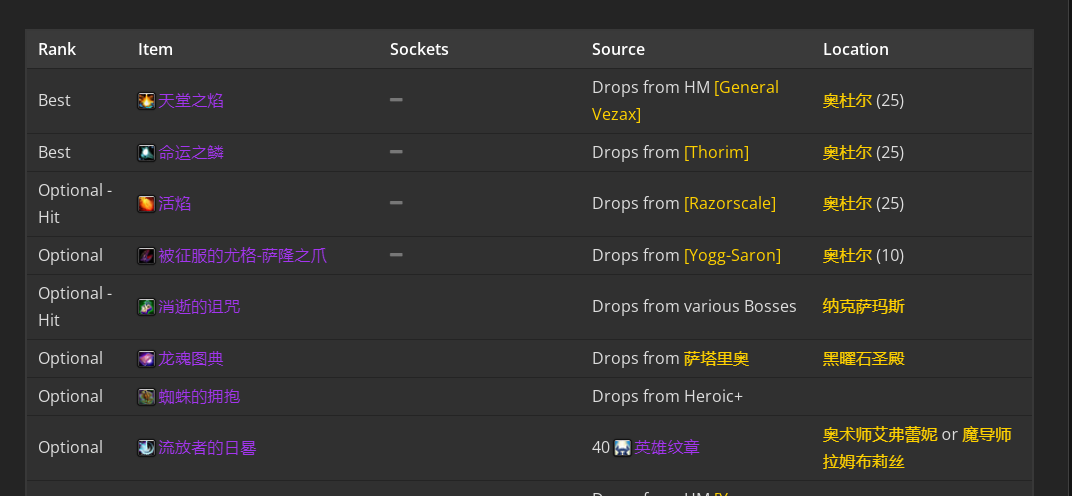Open the 纳克萨玛斯 location link
This screenshot has width=1072, height=496.
click(863, 306)
